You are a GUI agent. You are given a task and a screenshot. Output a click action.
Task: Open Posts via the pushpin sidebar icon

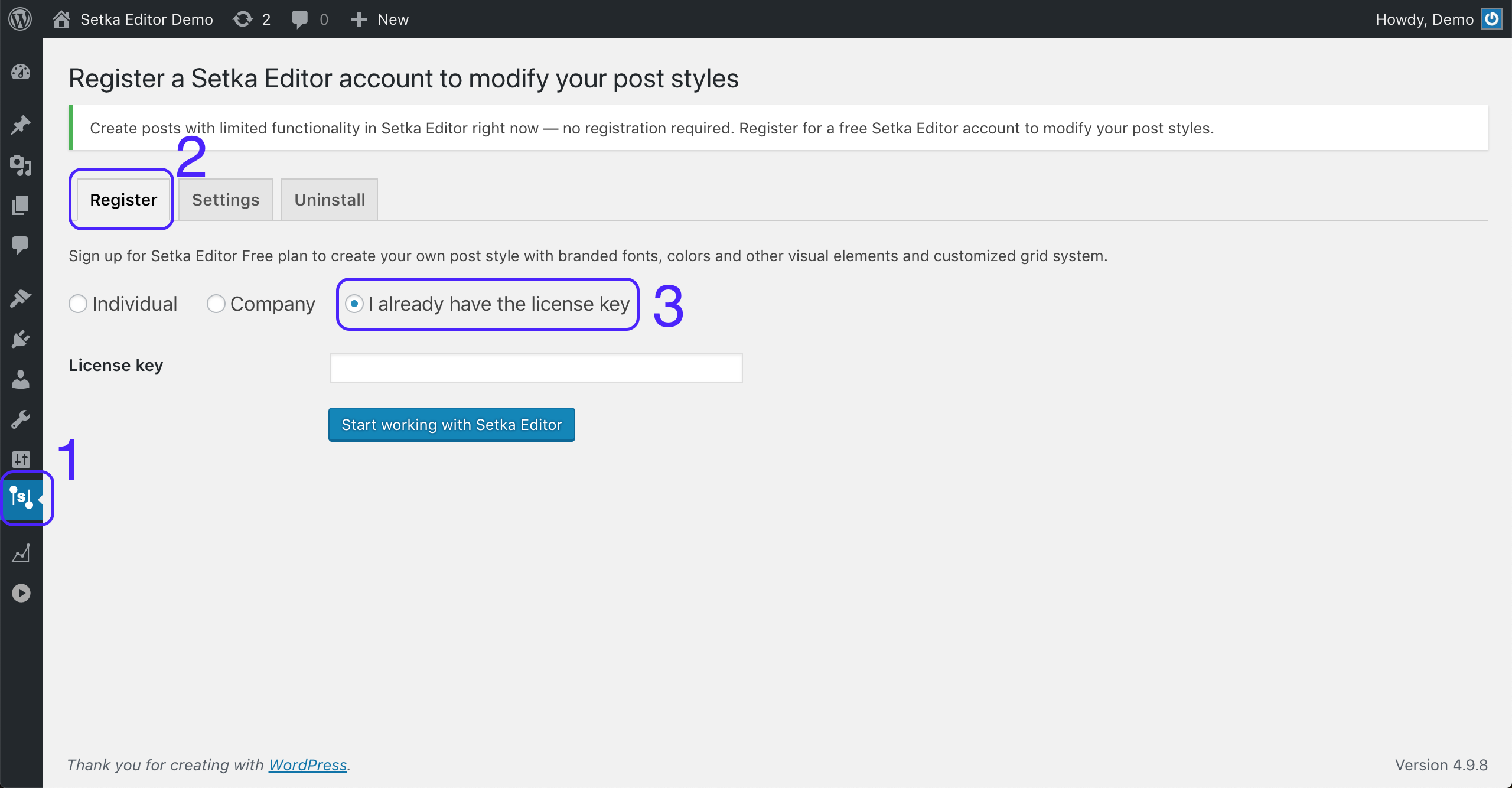[21, 125]
